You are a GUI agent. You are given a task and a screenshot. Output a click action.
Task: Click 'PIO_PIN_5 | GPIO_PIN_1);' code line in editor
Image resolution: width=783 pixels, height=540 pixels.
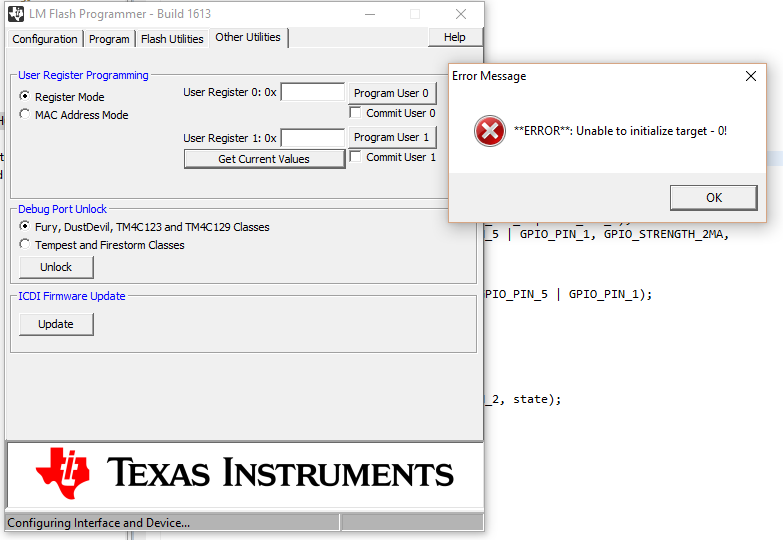pos(569,294)
